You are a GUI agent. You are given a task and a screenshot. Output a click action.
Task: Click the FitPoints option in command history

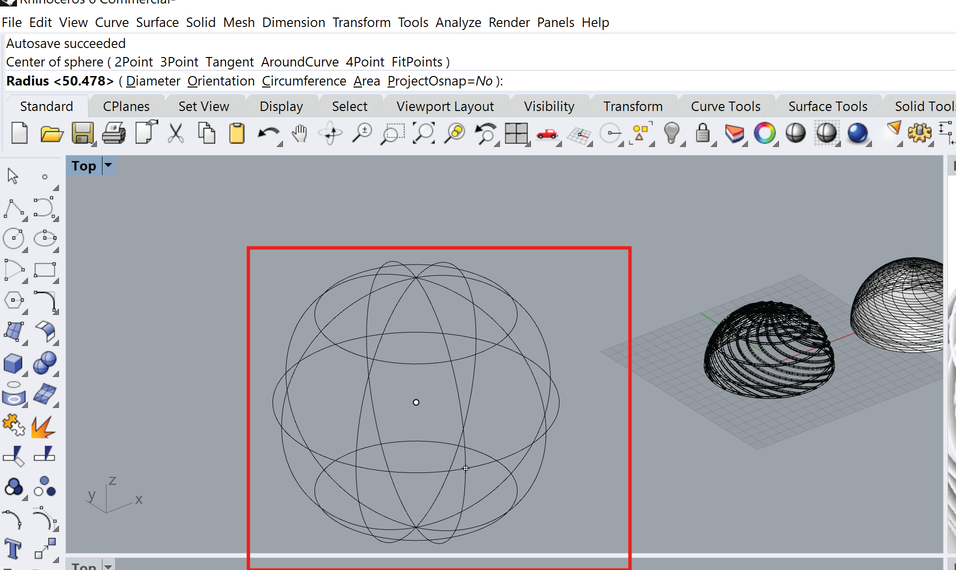point(417,62)
